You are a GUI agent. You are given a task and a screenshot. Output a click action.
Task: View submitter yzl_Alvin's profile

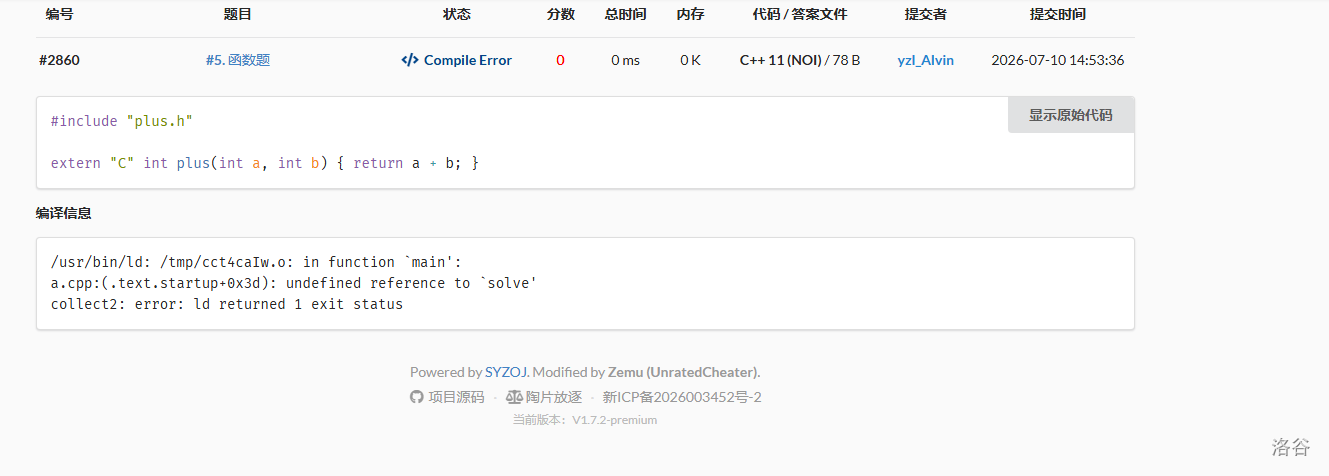(x=926, y=60)
